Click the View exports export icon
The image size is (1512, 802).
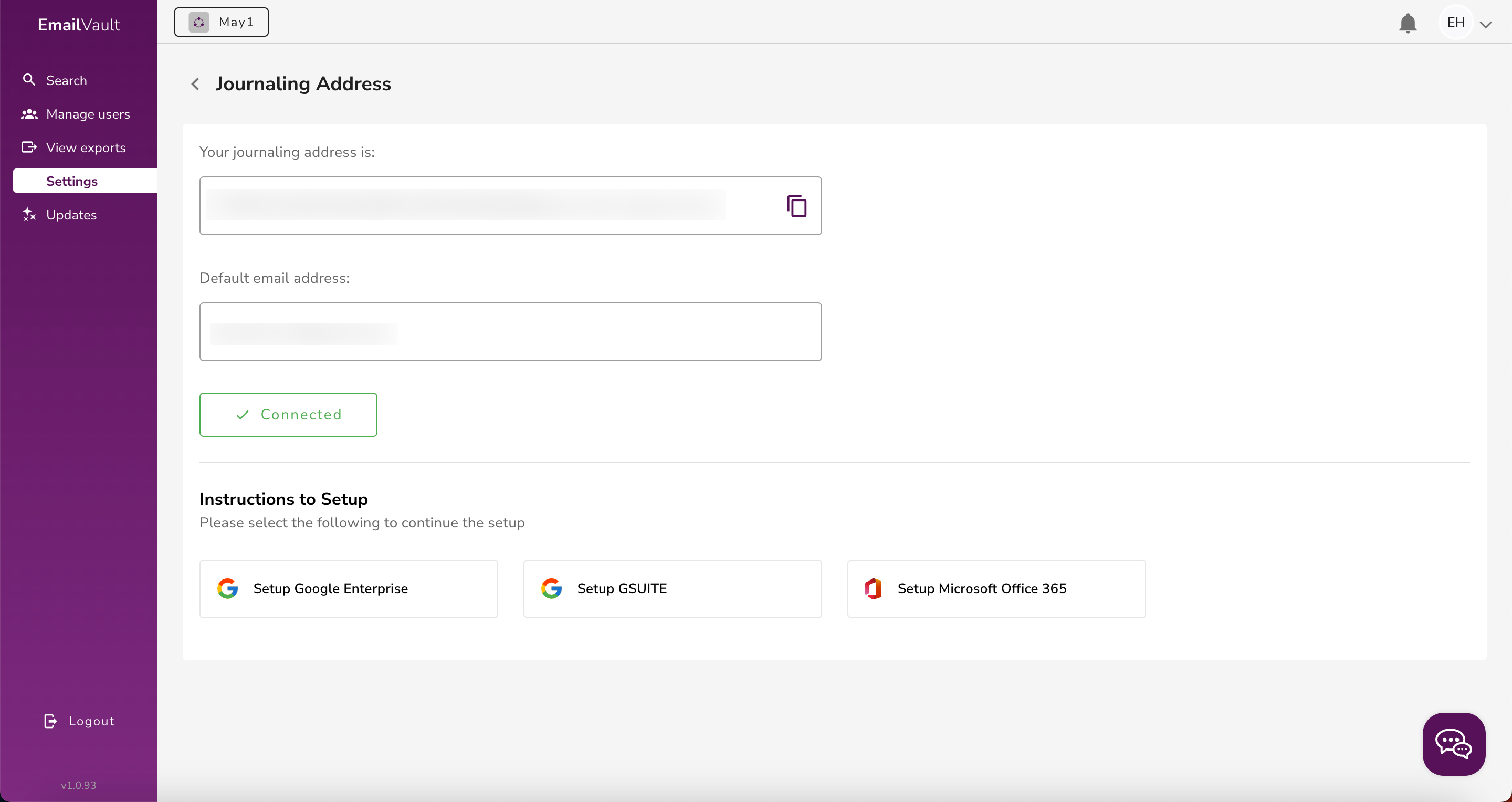28,147
